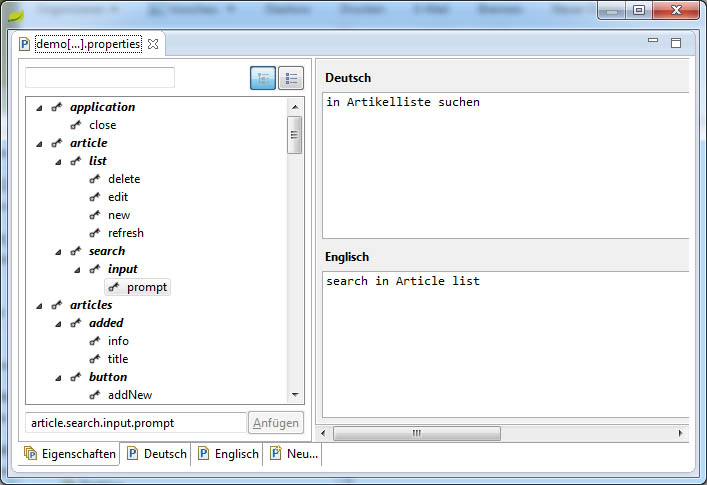Collapse the articles tree node
Viewport: 707px width, 485px height.
pos(39,306)
